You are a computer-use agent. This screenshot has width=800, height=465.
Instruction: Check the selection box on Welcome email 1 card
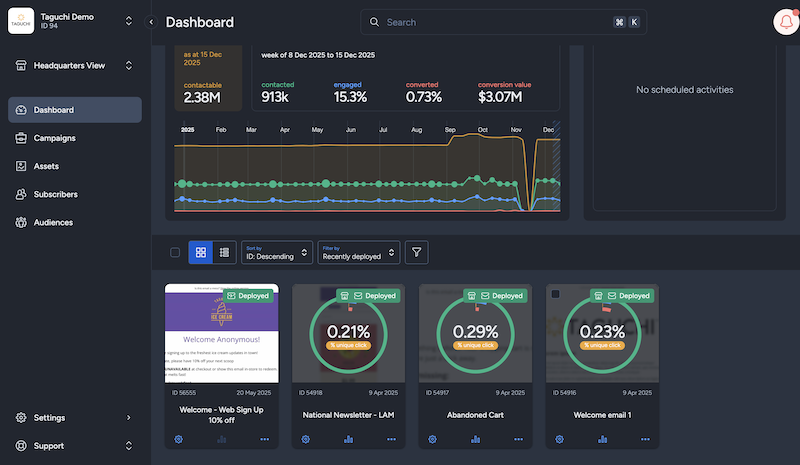coord(556,294)
